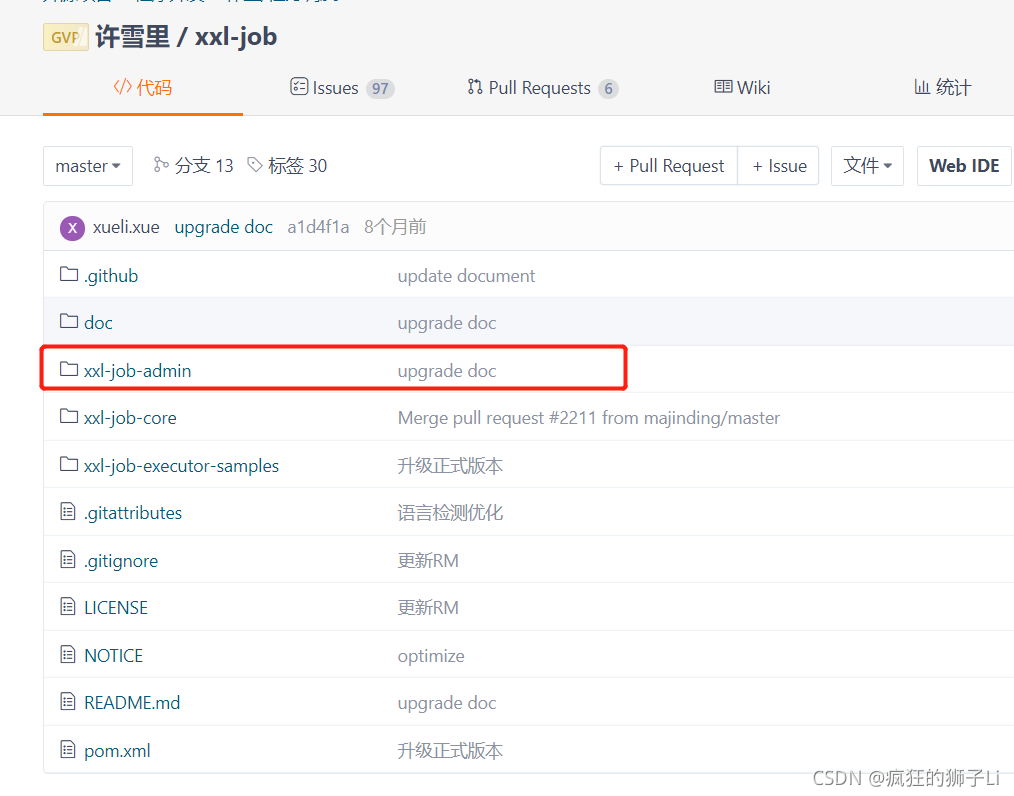Open the xxl-job-executor-samples folder

pyautogui.click(x=182, y=466)
